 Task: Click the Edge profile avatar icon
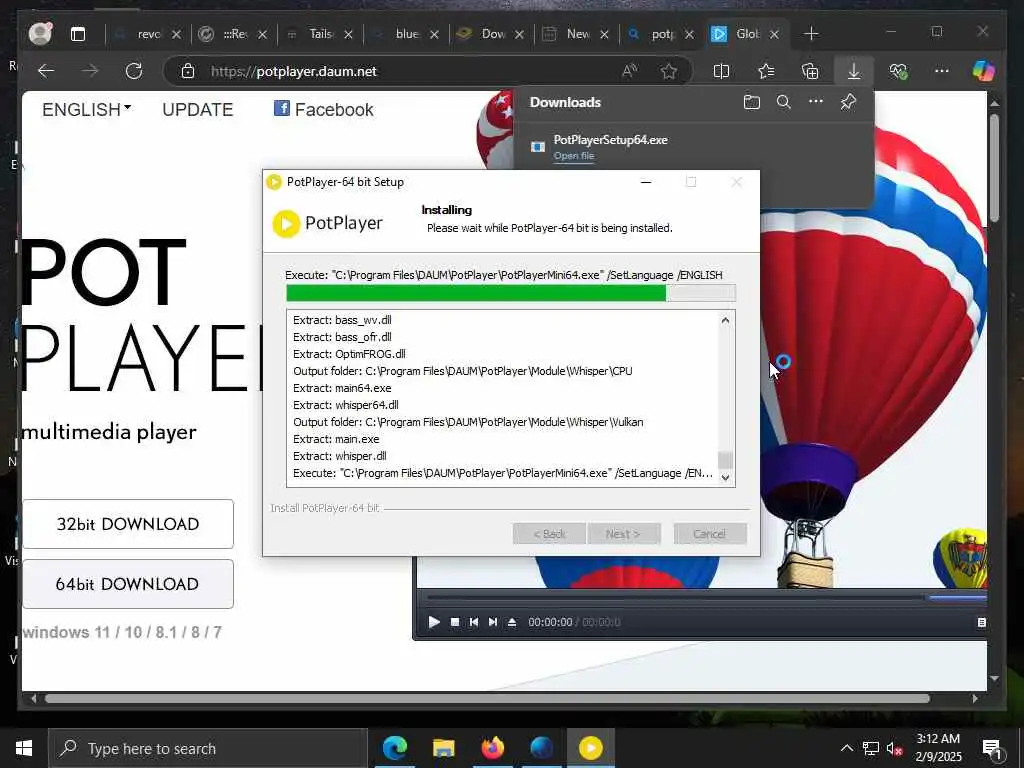click(40, 33)
